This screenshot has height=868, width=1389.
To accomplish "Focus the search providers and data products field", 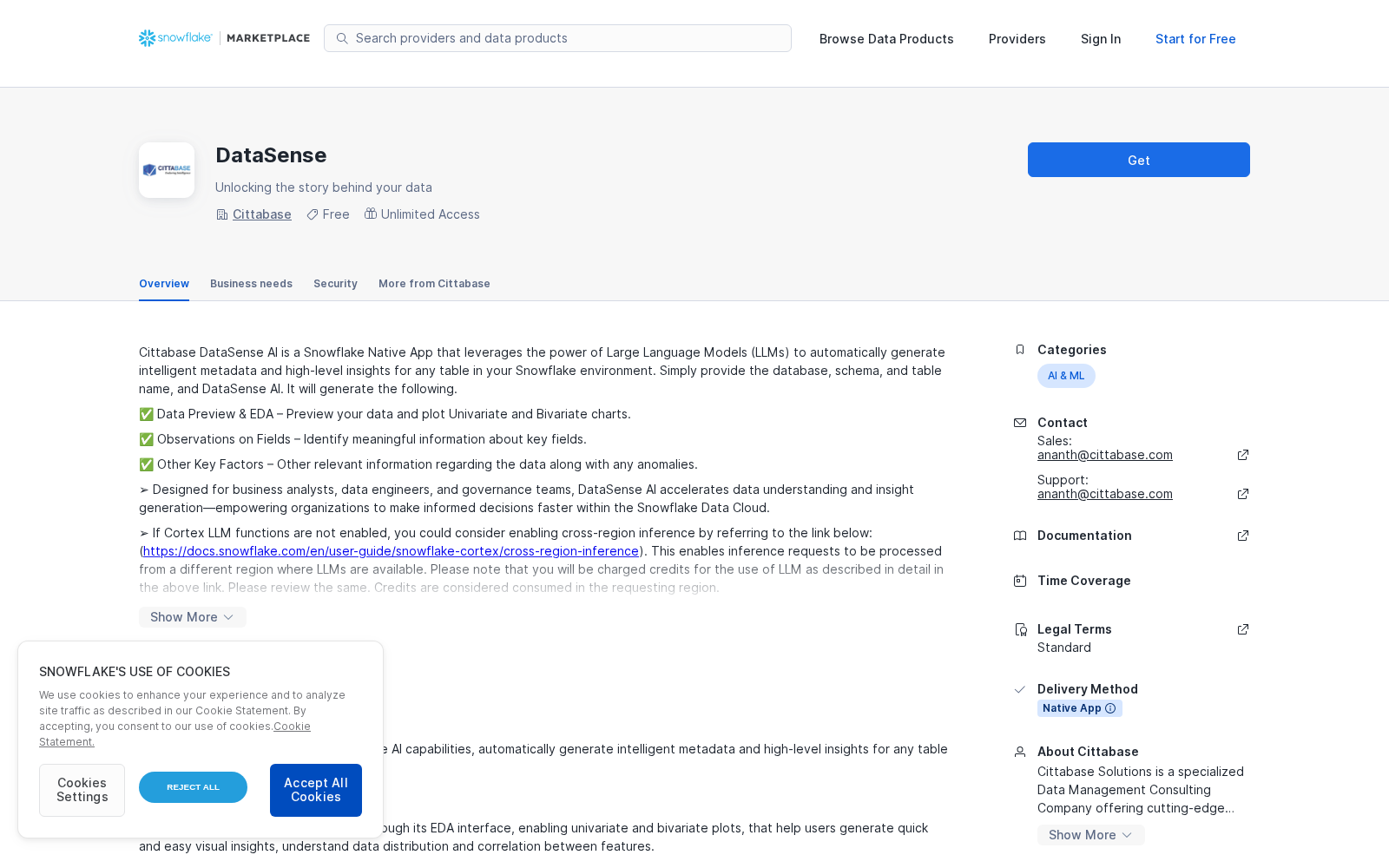I will [x=557, y=38].
